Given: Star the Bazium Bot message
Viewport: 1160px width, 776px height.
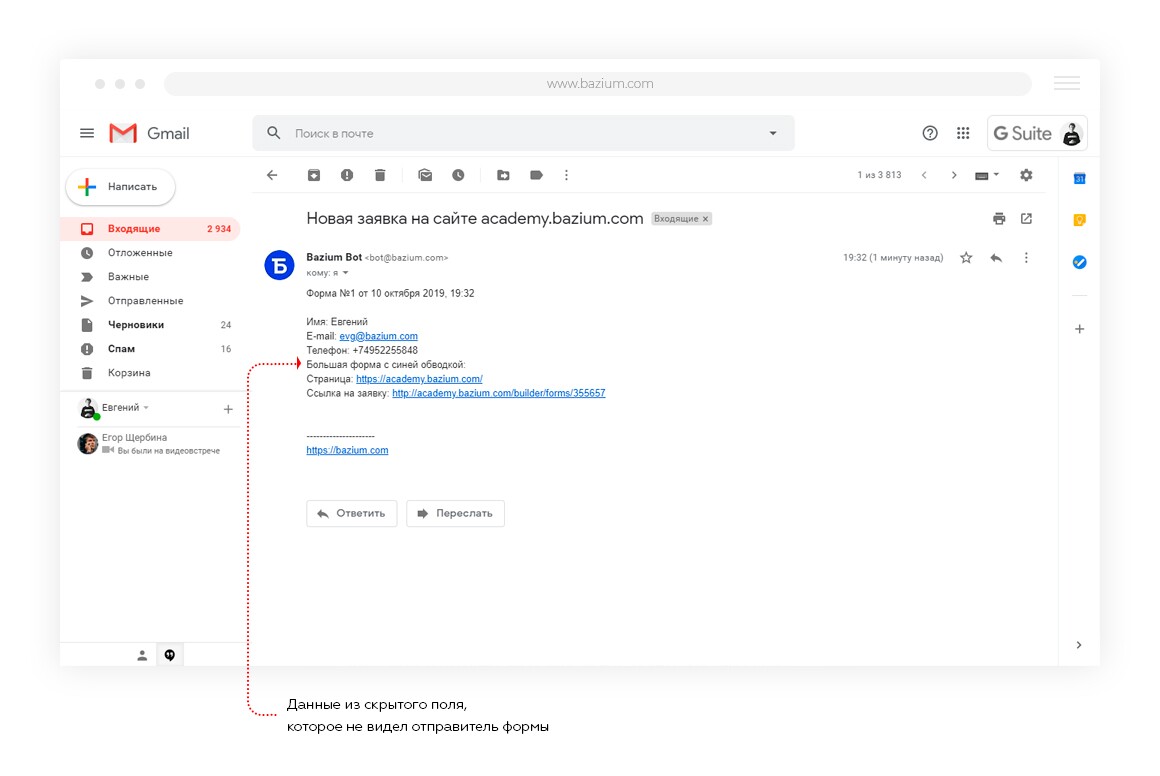Looking at the screenshot, I should [966, 257].
